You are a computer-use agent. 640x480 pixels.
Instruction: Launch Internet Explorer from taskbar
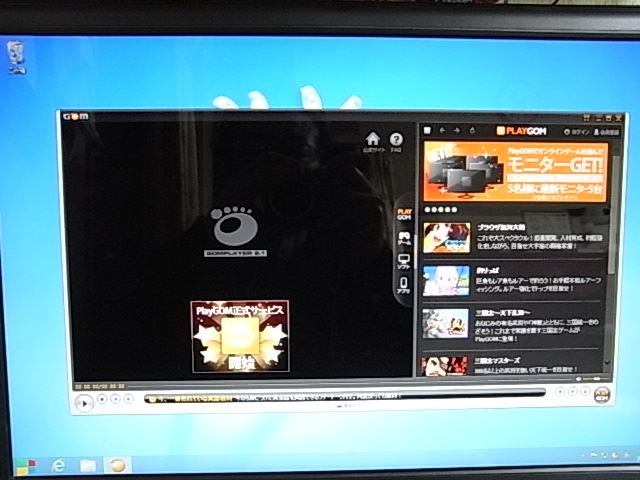pos(58,466)
